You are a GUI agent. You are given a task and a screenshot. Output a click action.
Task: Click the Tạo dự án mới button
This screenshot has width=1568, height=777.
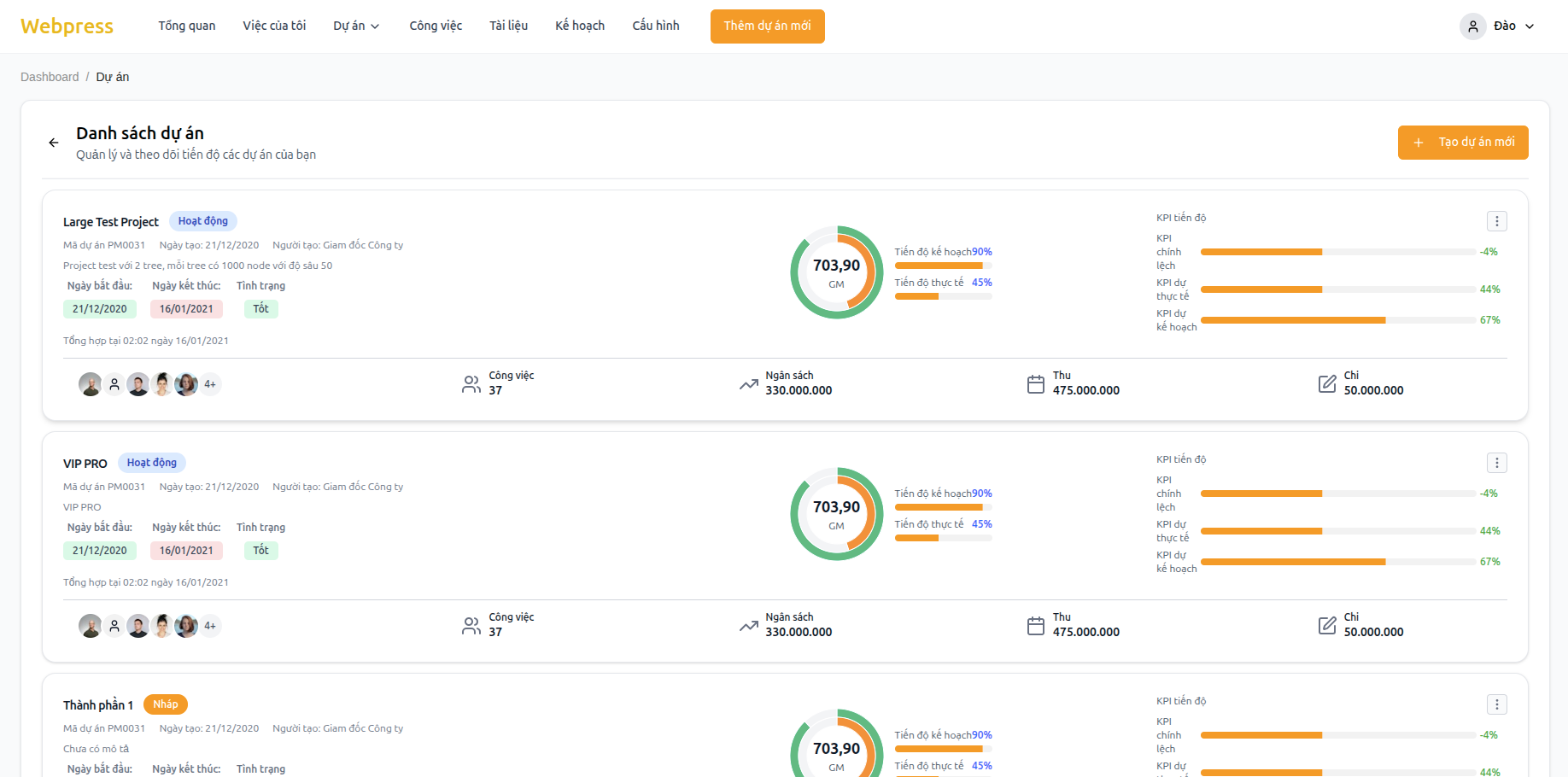[1462, 143]
